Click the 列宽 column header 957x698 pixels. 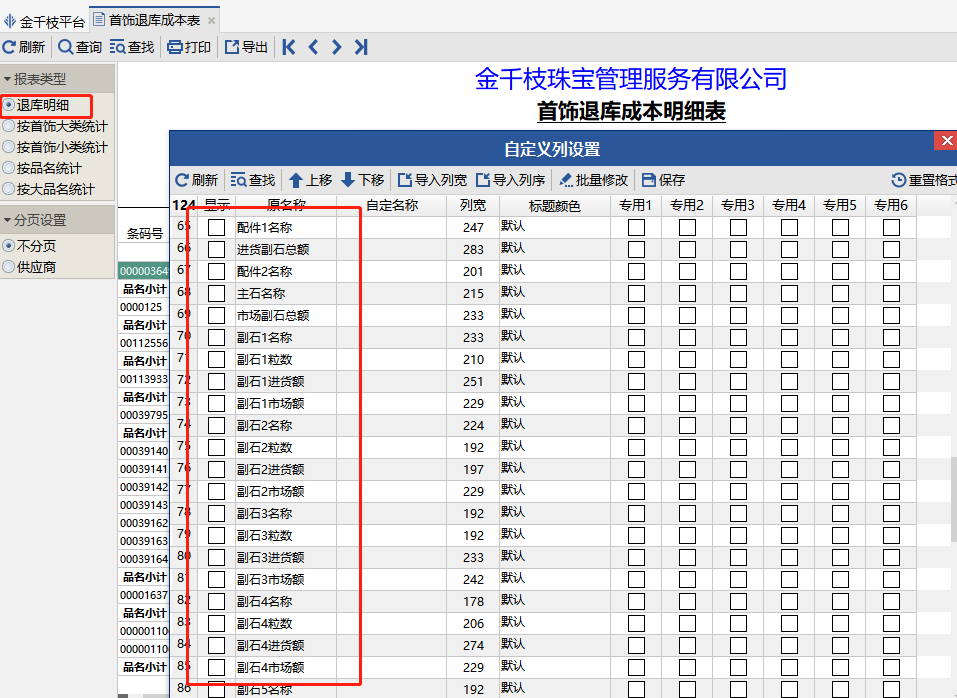473,206
